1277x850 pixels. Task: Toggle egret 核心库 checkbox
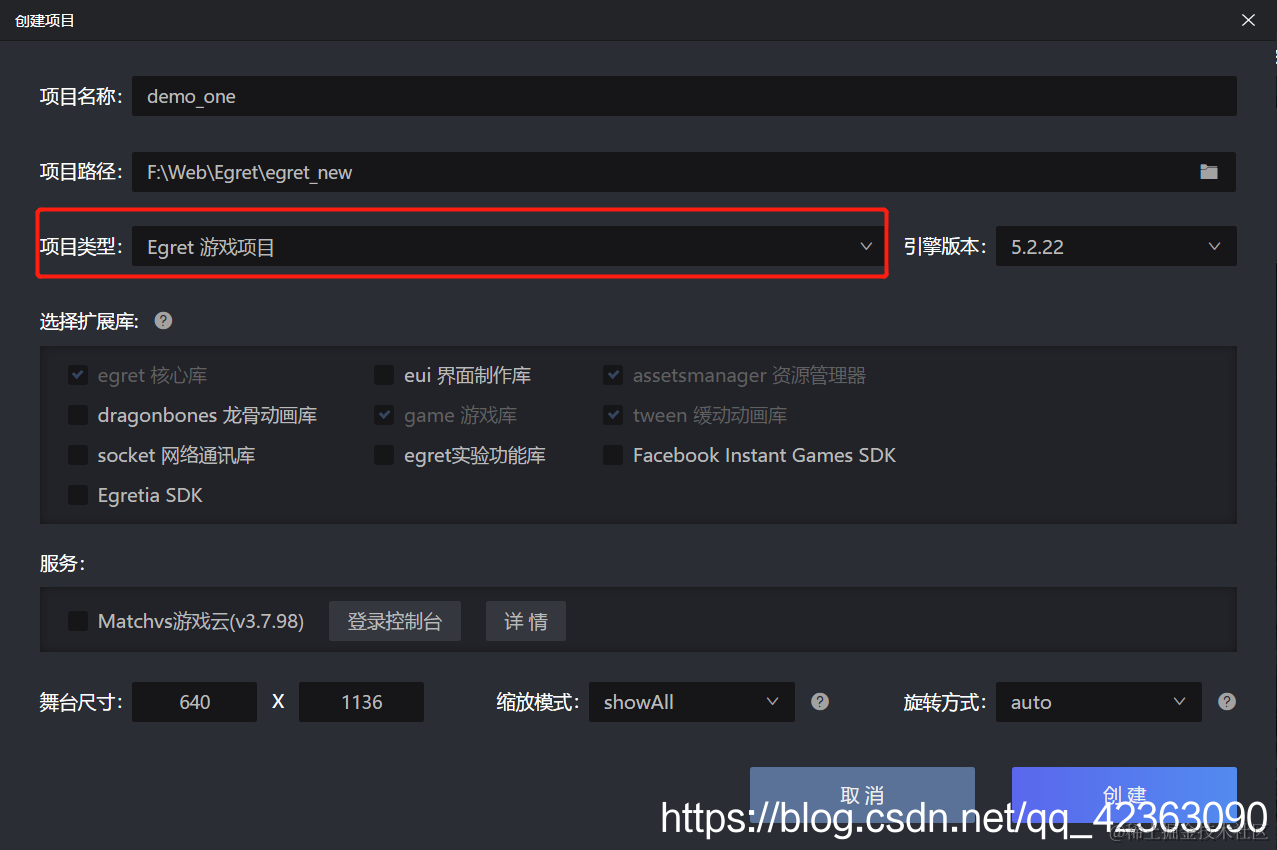pos(78,376)
